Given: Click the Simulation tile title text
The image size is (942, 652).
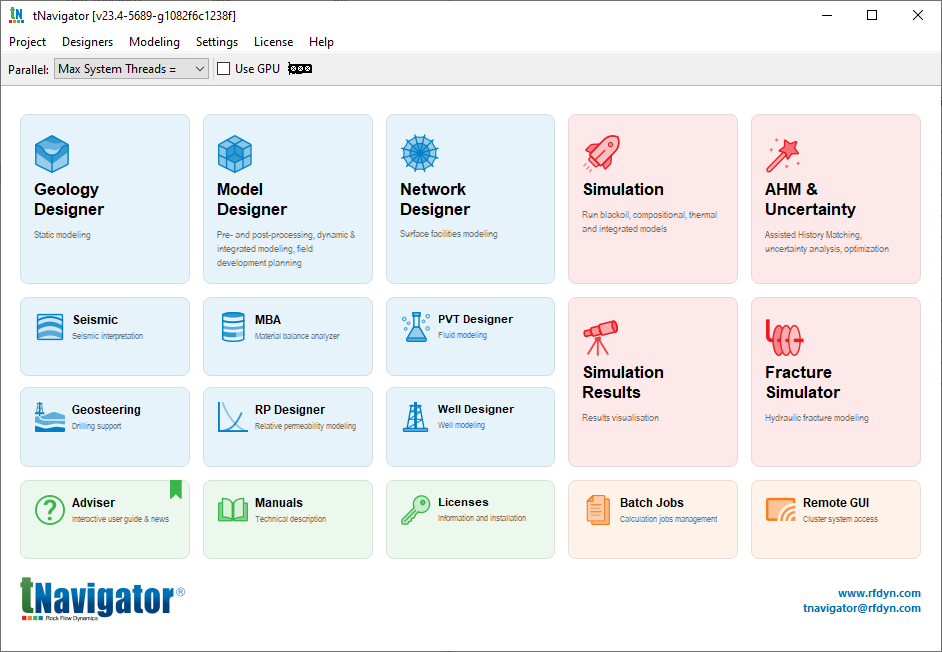Looking at the screenshot, I should click(623, 189).
